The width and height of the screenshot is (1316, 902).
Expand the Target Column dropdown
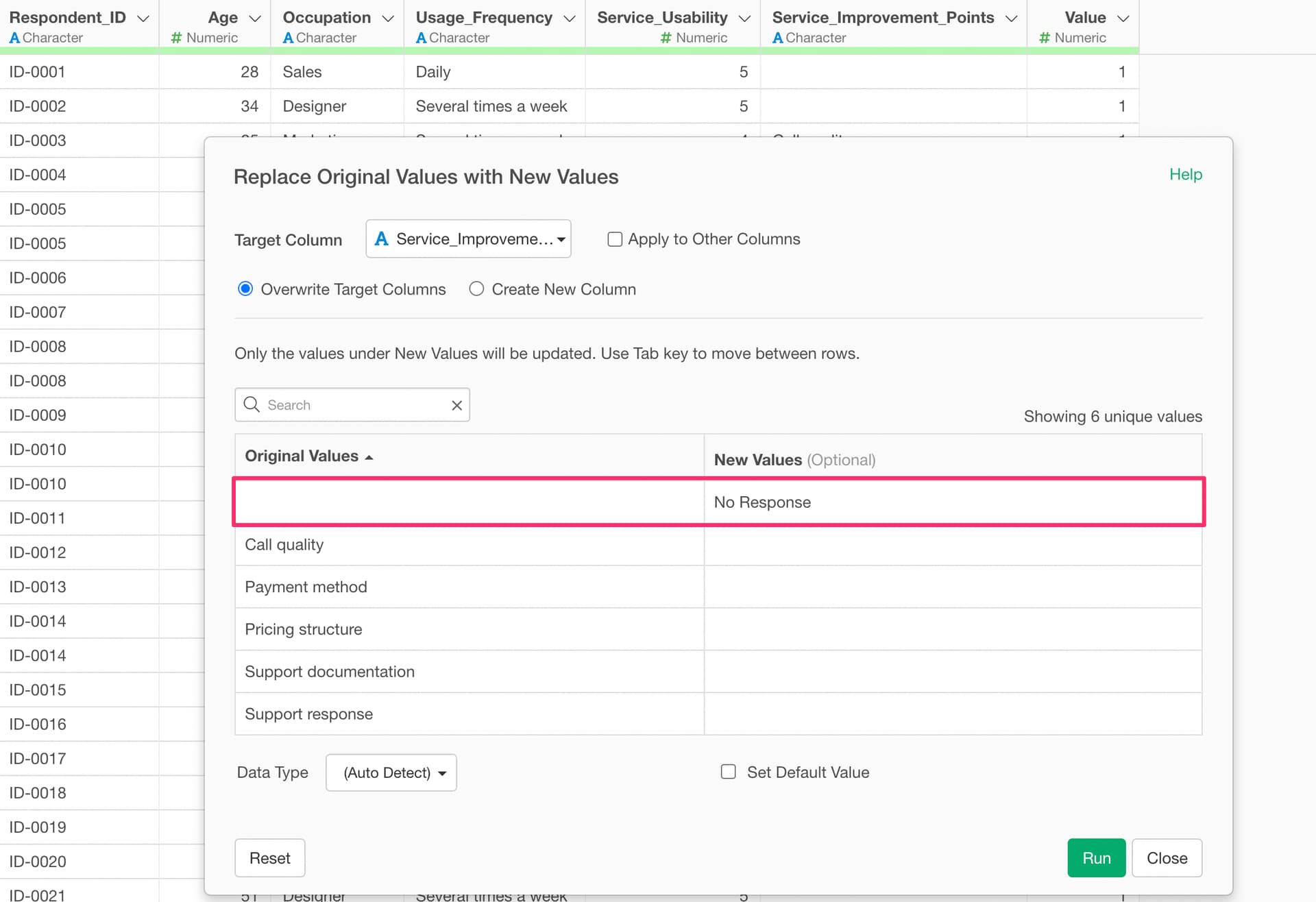coord(469,239)
